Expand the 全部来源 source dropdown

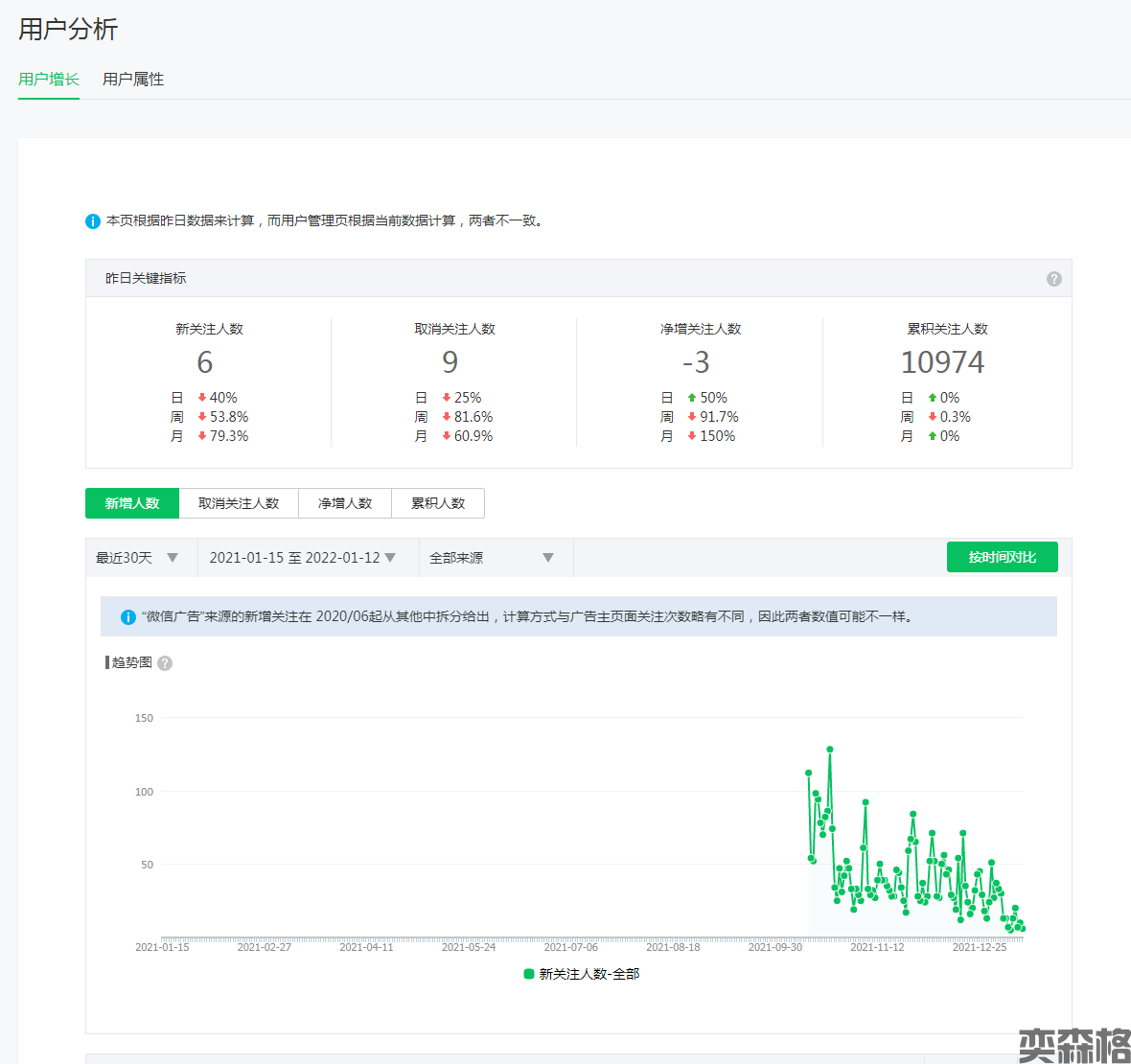click(492, 558)
